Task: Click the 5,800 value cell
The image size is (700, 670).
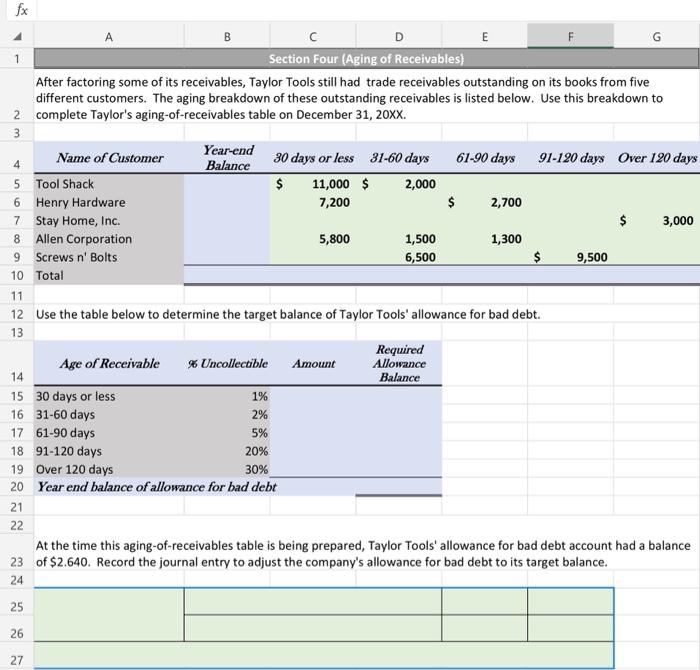Action: click(x=313, y=239)
